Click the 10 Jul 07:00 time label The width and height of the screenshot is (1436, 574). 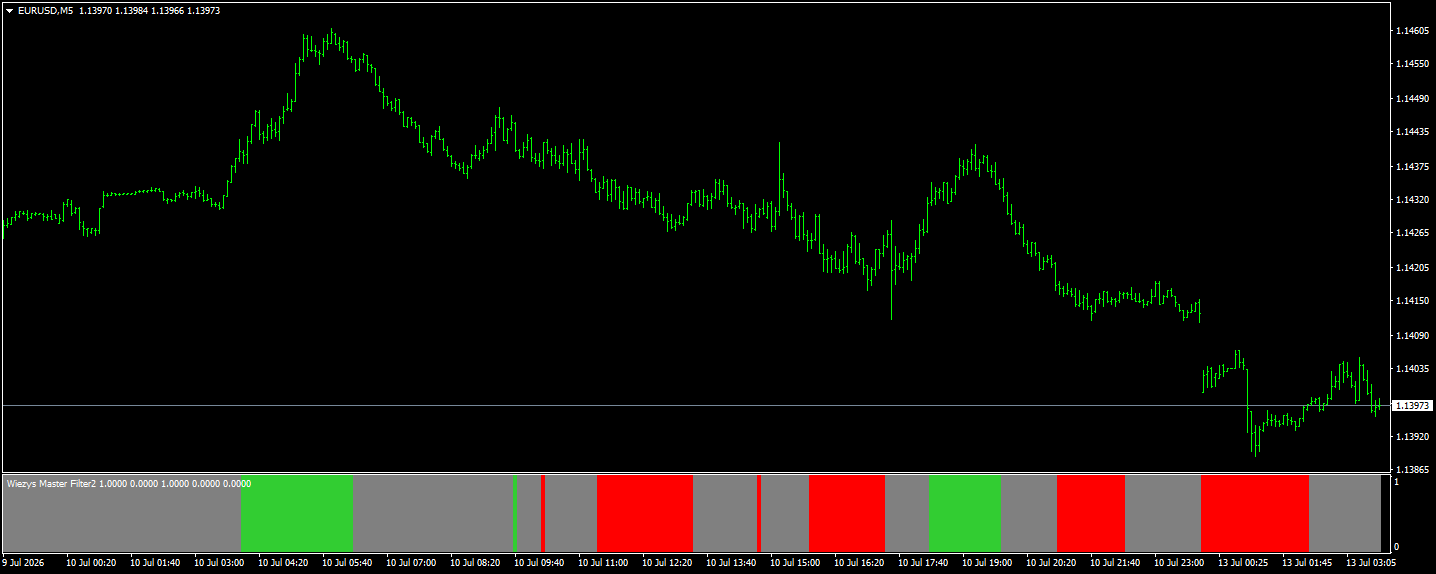coord(411,563)
